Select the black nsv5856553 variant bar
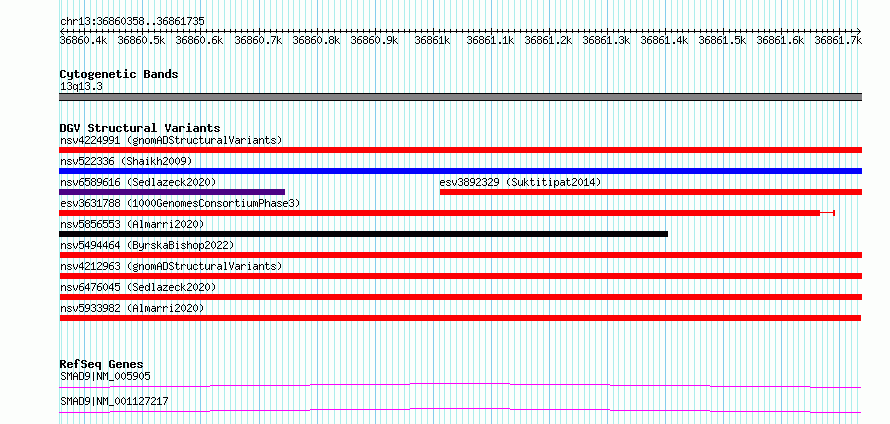This screenshot has height=424, width=890. 363,234
